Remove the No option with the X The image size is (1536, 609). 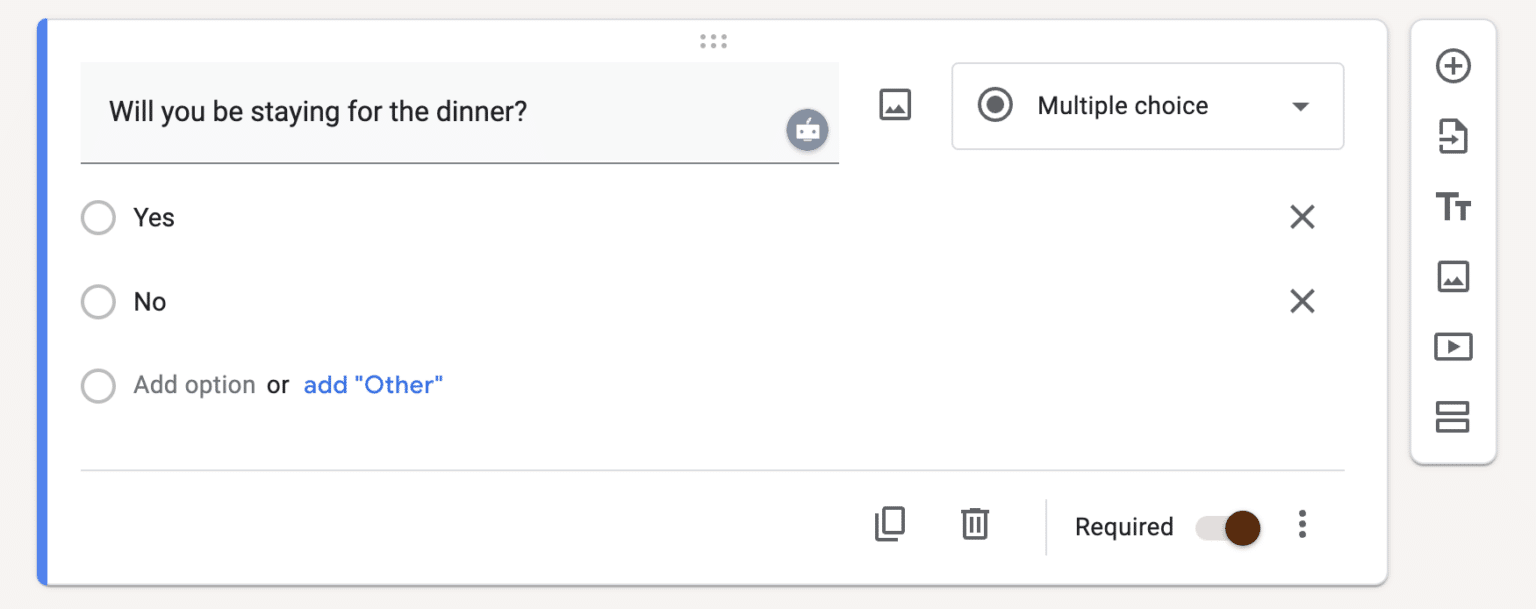pyautogui.click(x=1302, y=301)
